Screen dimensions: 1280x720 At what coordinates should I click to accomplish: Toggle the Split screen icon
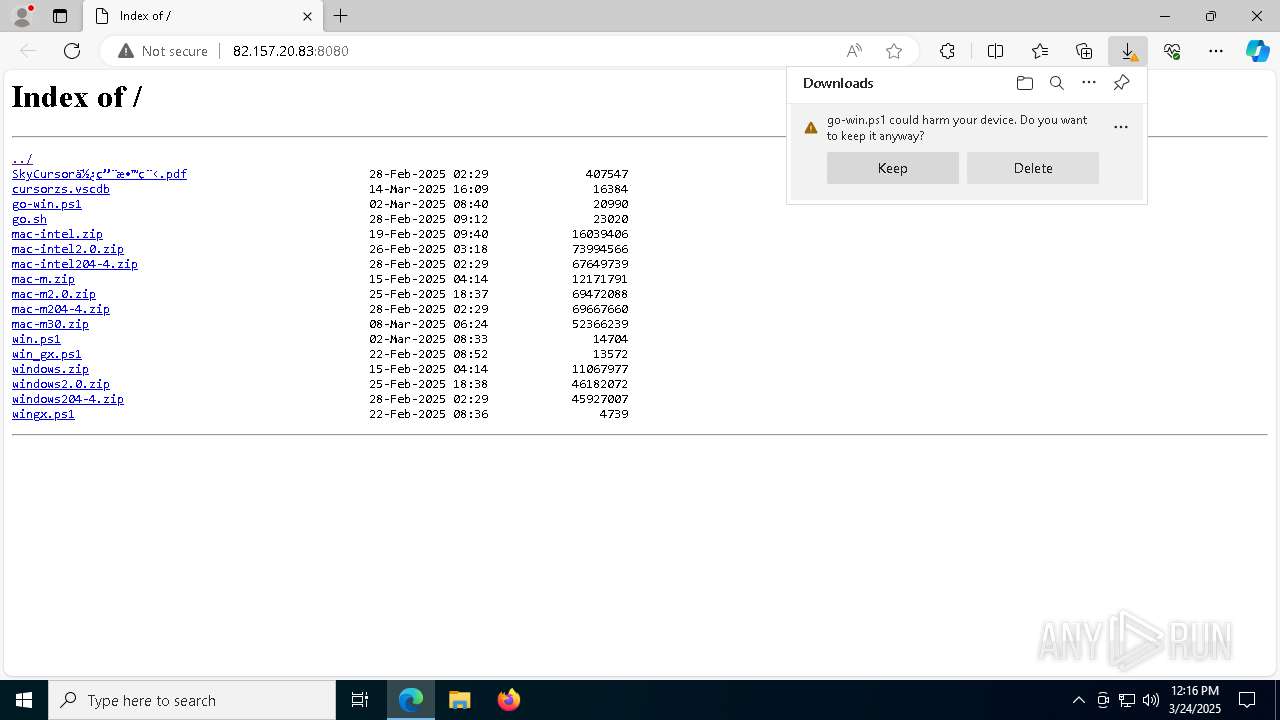[x=995, y=51]
